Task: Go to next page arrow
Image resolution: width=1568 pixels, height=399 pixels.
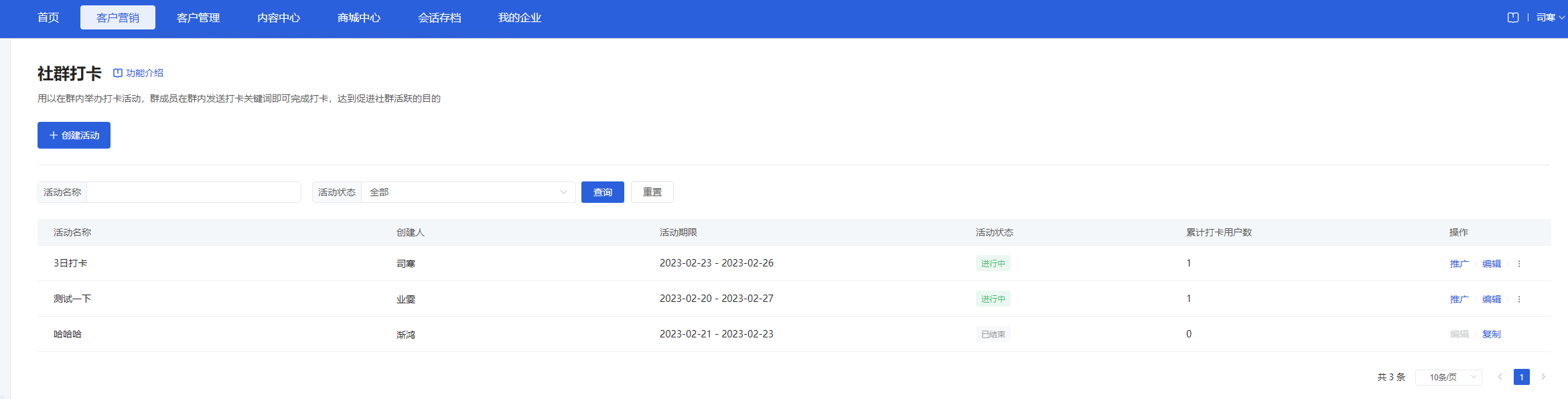Action: point(1543,377)
